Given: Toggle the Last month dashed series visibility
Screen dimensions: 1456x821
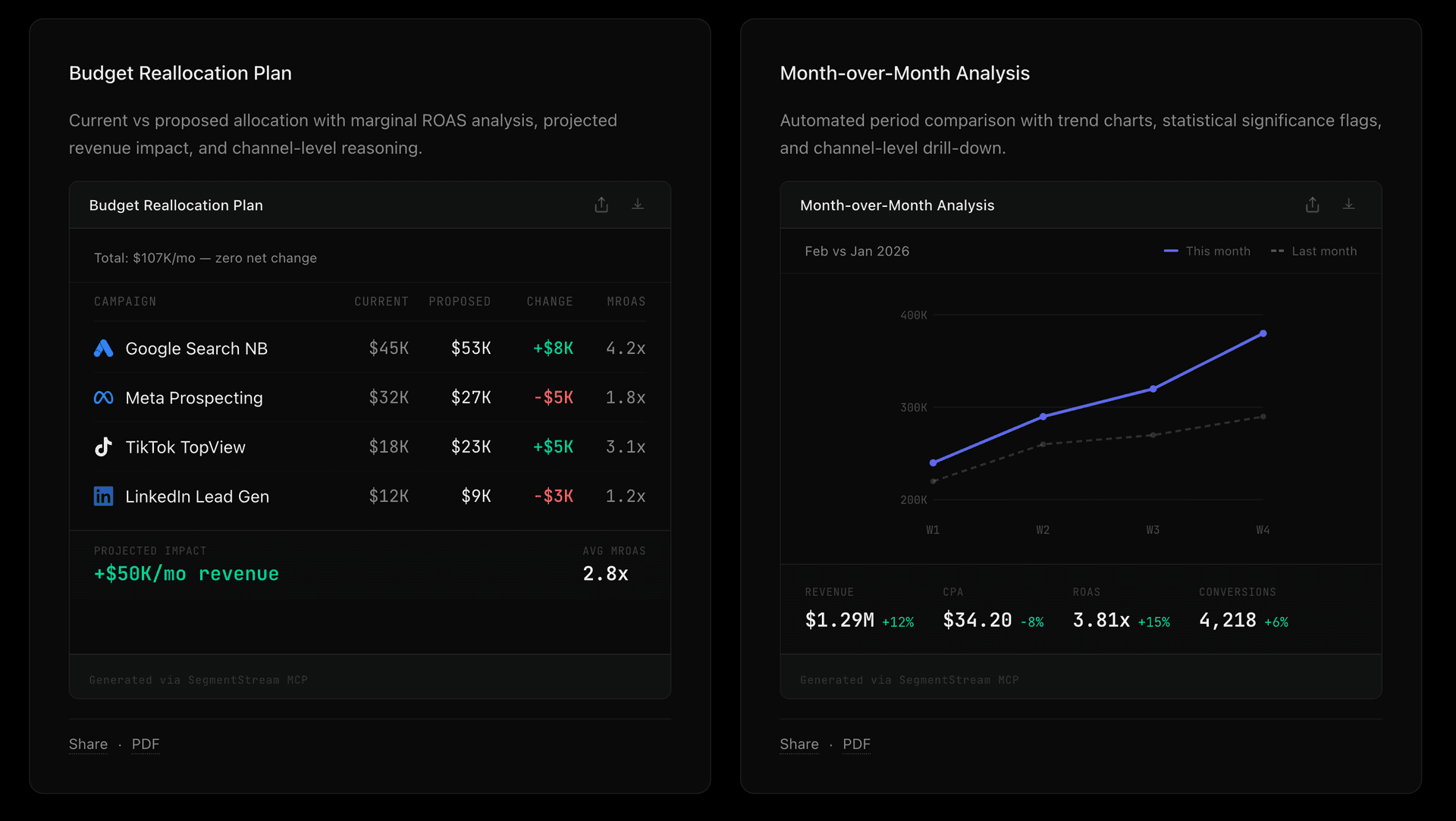Looking at the screenshot, I should (1313, 251).
